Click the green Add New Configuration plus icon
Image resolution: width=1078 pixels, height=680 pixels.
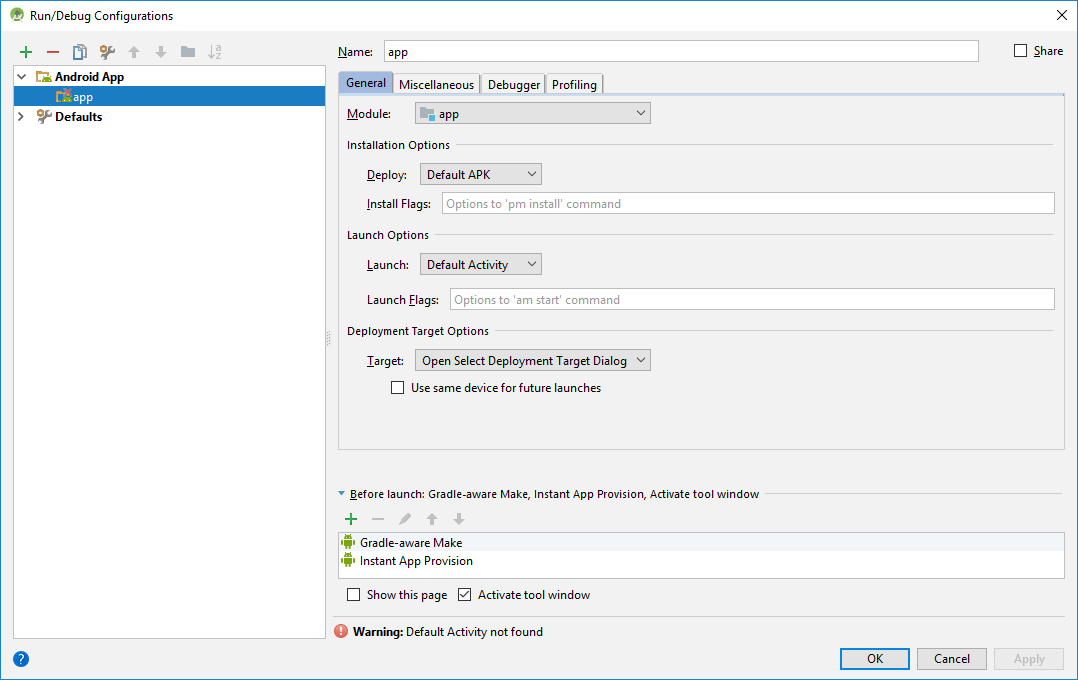[x=26, y=52]
